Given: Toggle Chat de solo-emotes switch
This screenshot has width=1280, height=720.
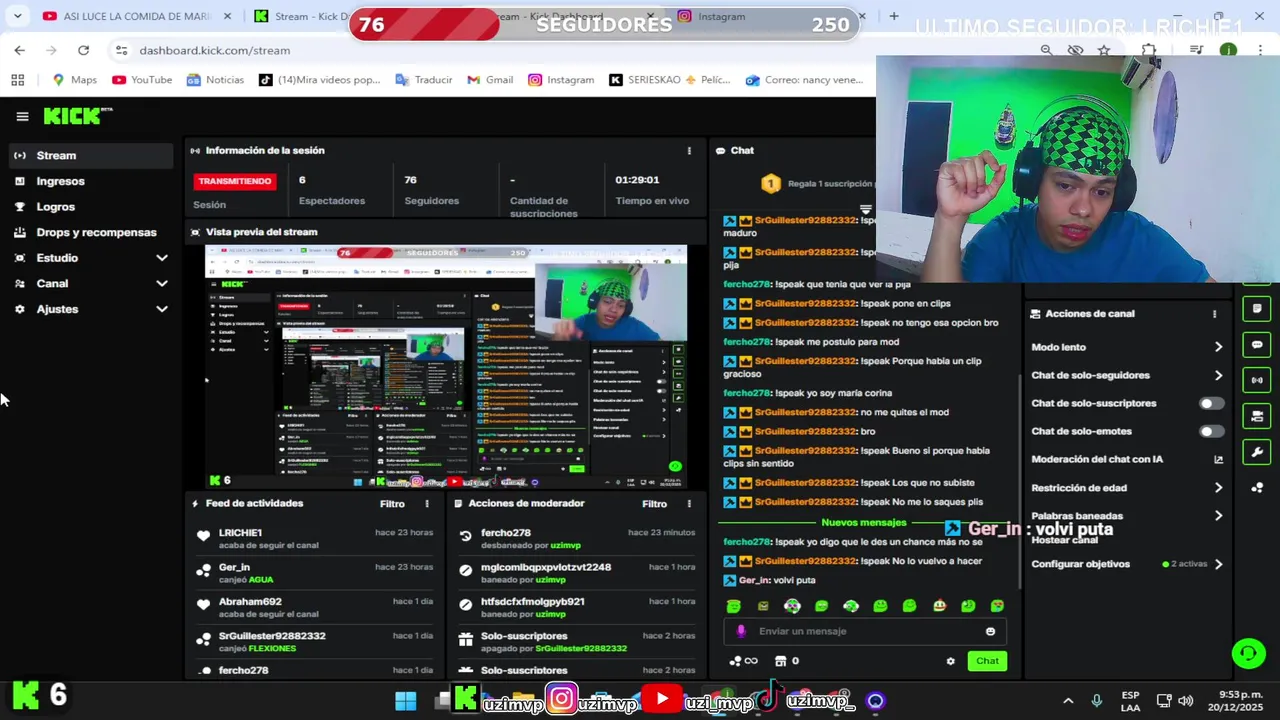Looking at the screenshot, I should 1211,432.
